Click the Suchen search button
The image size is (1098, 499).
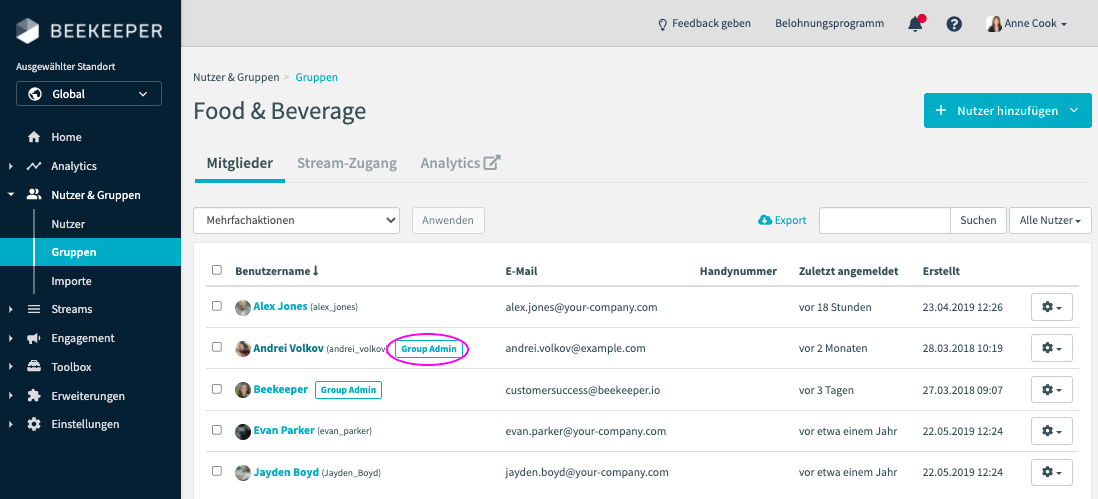click(977, 220)
